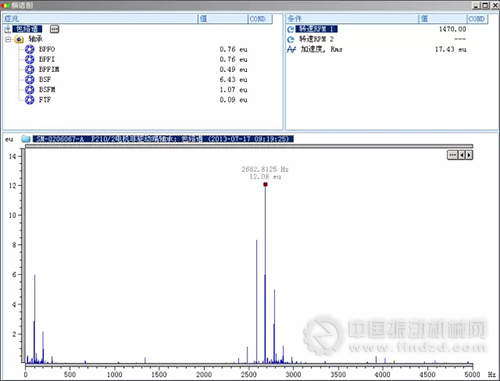This screenshot has width=500, height=381.
Task: Click the COND header in conditions panel
Action: coord(477,19)
